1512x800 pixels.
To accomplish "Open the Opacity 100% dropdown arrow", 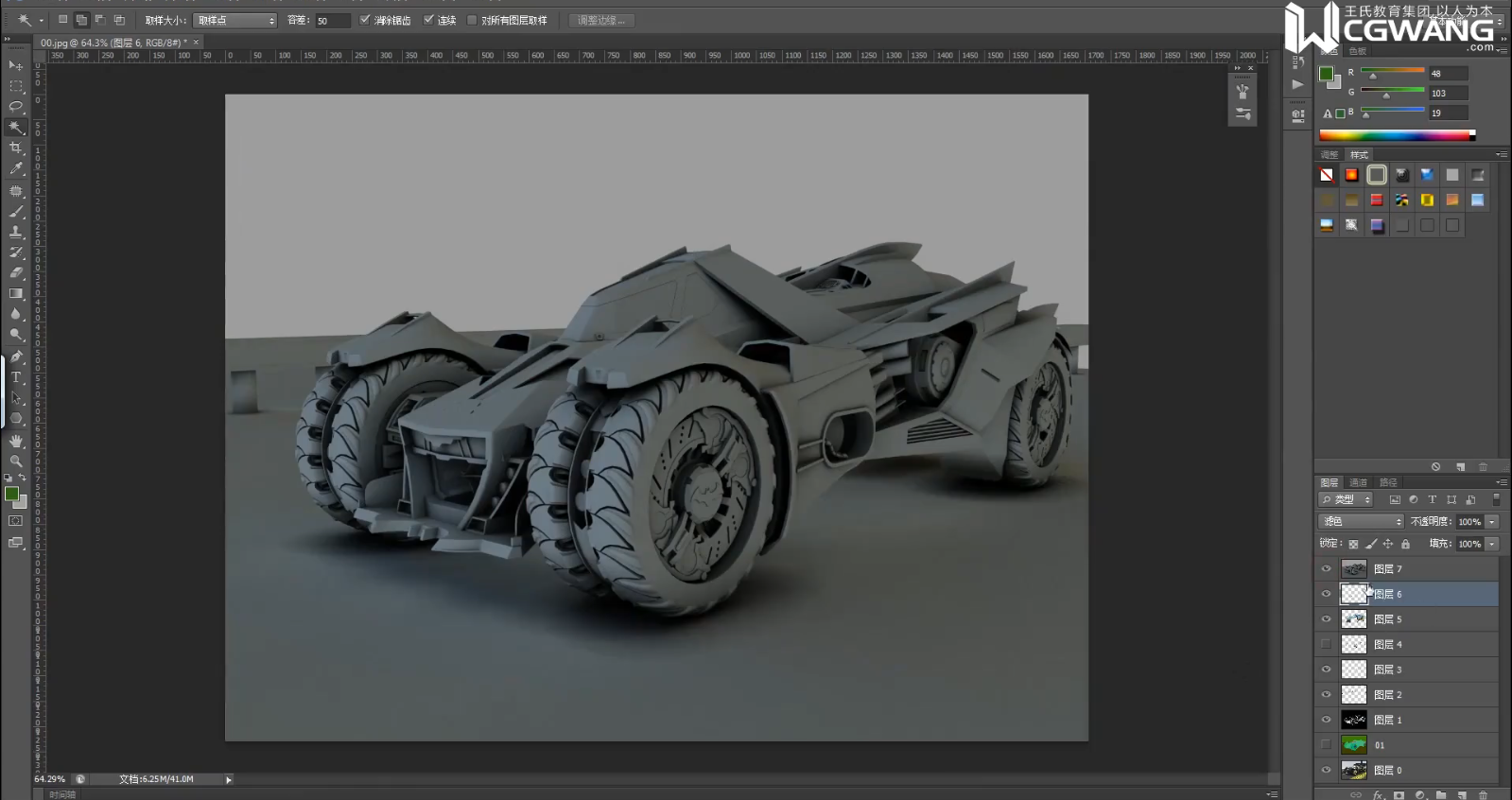I will 1492,522.
